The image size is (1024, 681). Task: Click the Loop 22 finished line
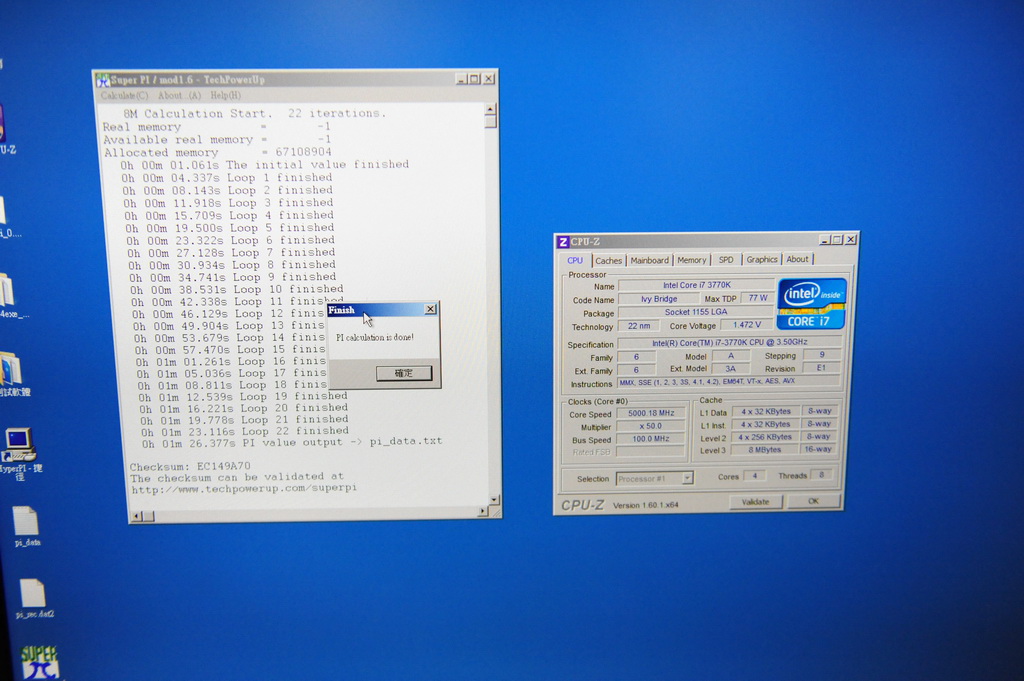coord(245,432)
